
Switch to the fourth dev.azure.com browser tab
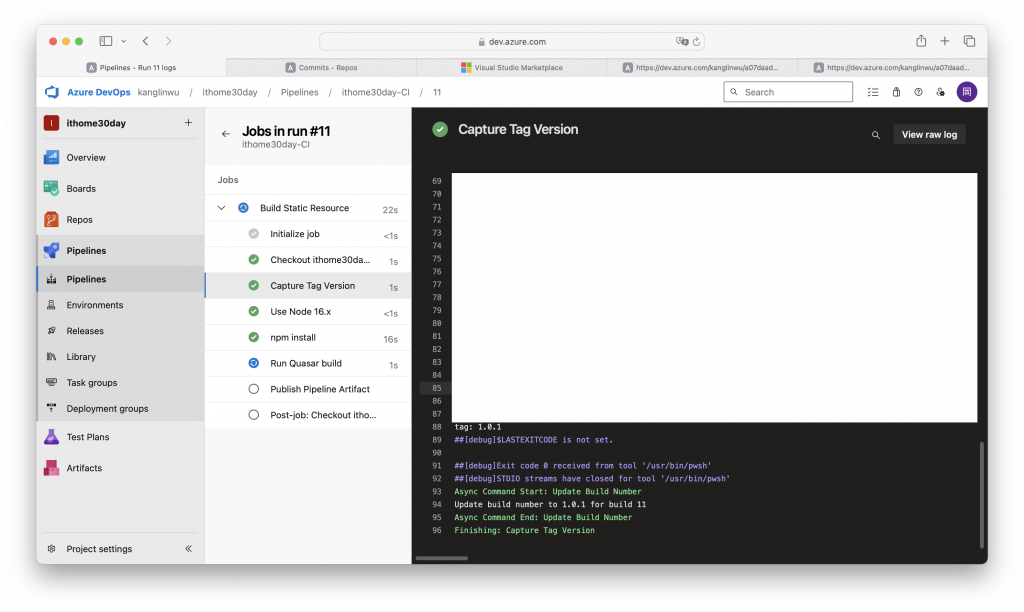[x=701, y=67]
